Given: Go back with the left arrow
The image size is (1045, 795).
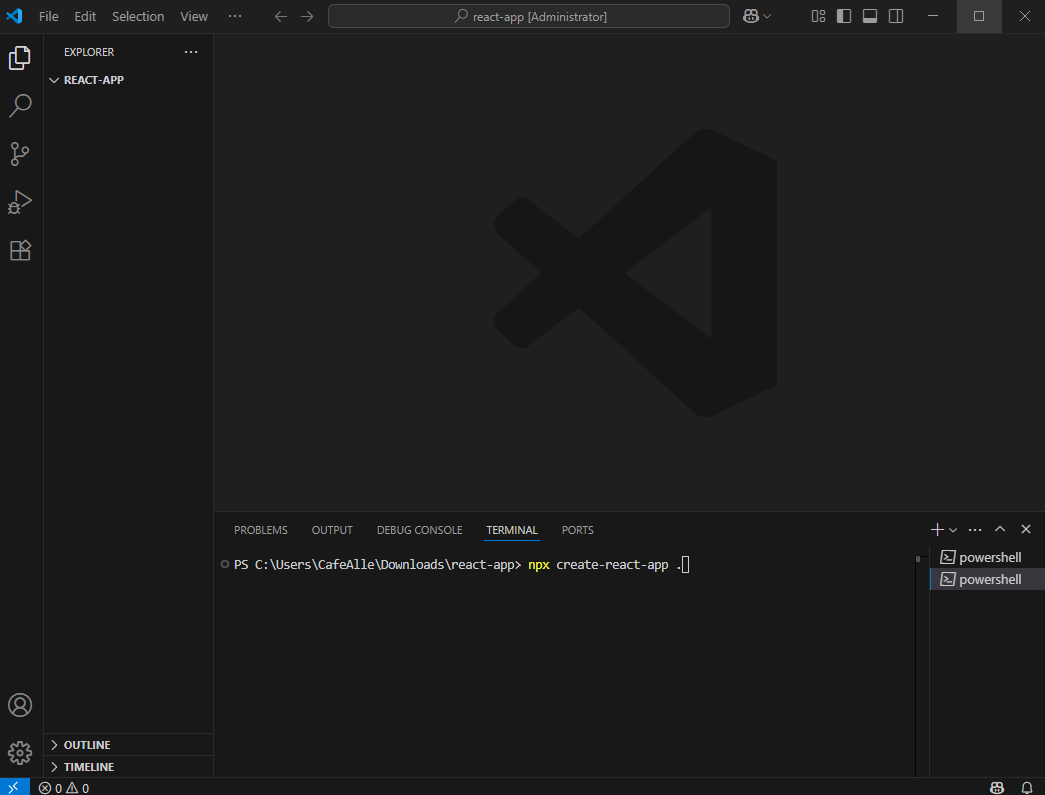Looking at the screenshot, I should [281, 17].
